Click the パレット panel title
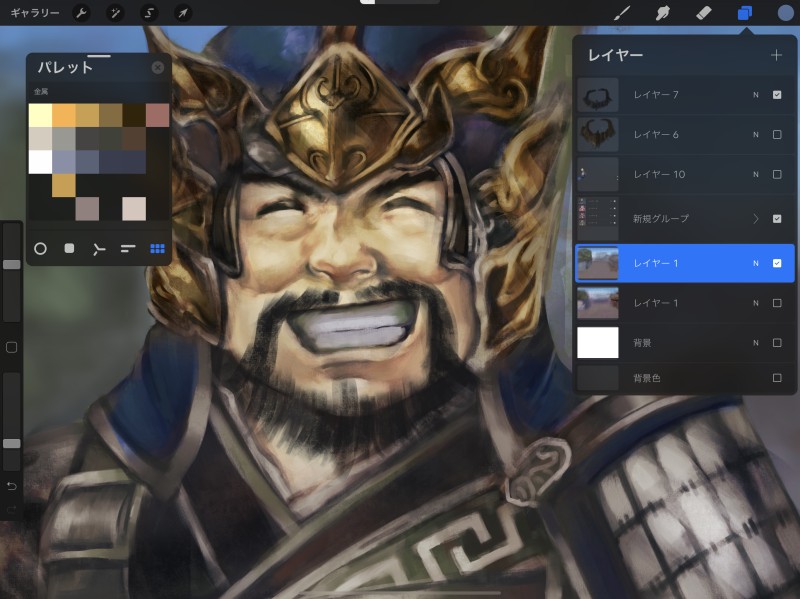Viewport: 800px width, 599px height. click(x=65, y=67)
